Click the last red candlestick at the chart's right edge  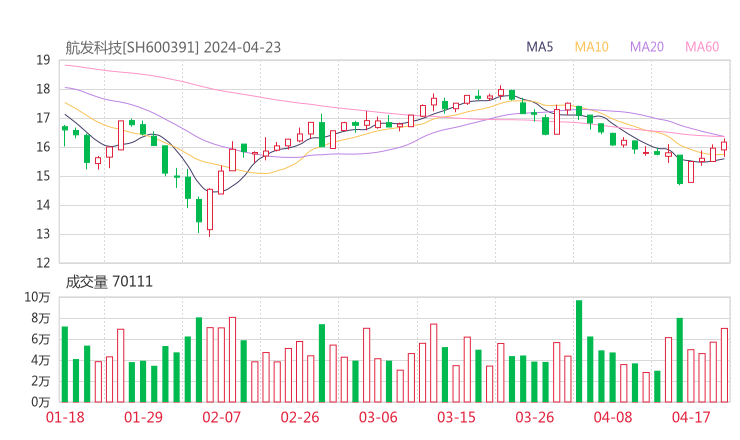724,146
